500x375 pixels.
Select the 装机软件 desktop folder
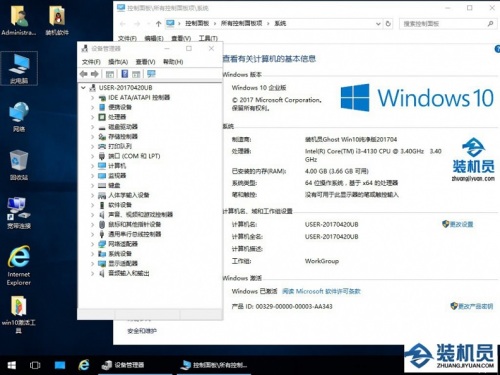(x=57, y=20)
